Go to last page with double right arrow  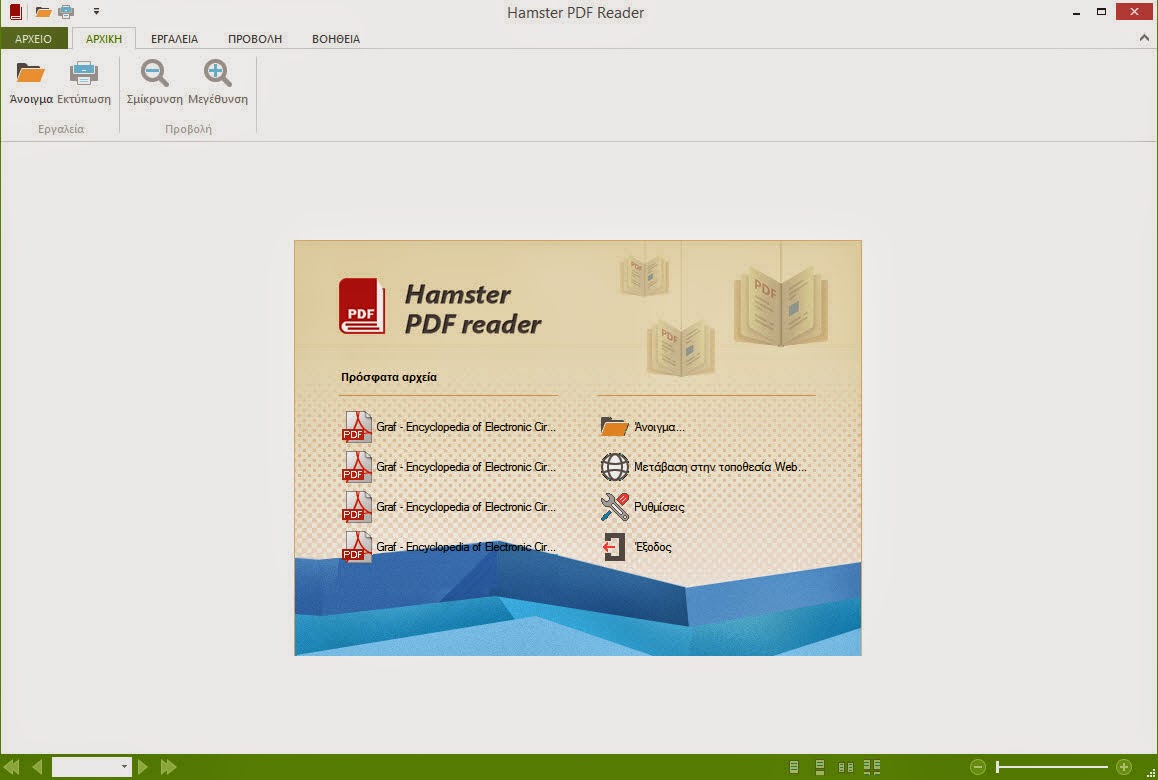[168, 767]
